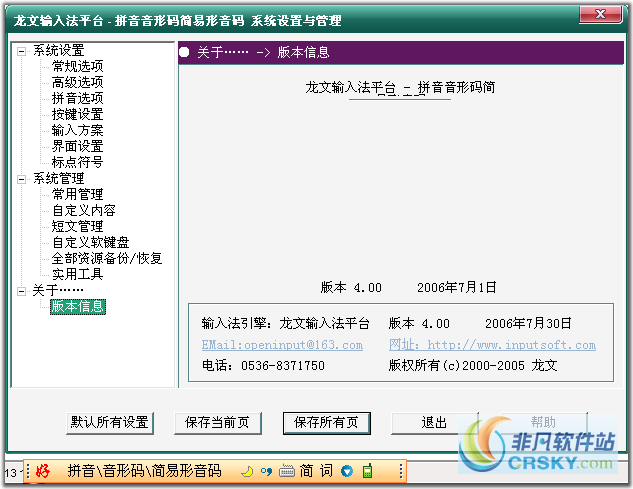633x489 pixels.
Task: Click the blue round arrow menu icon
Action: pyautogui.click(x=347, y=471)
